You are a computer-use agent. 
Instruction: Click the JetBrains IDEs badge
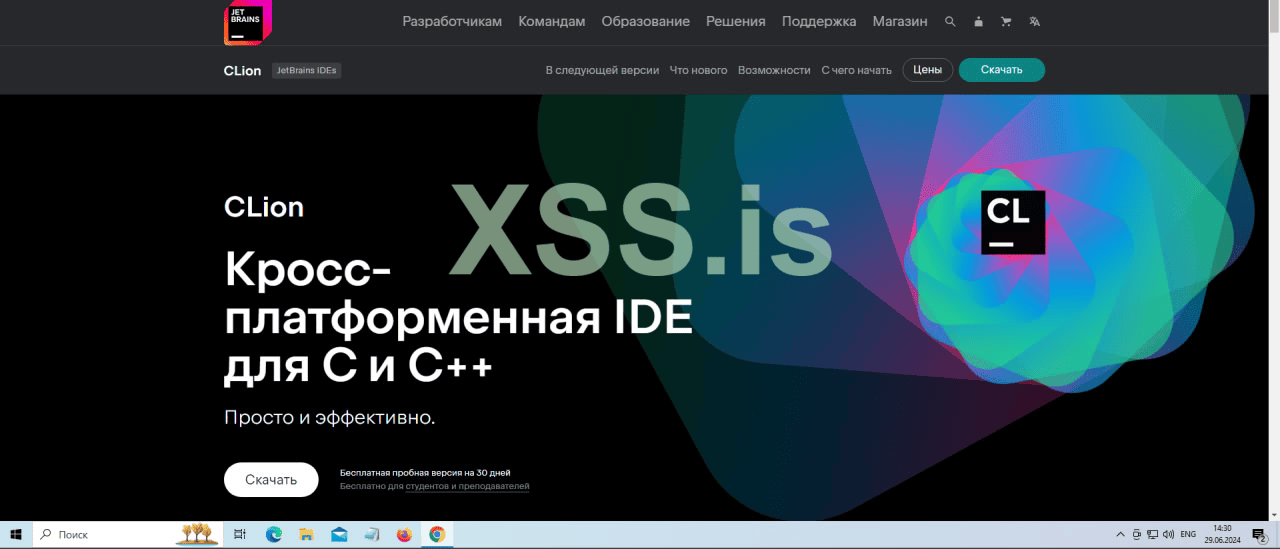[307, 70]
